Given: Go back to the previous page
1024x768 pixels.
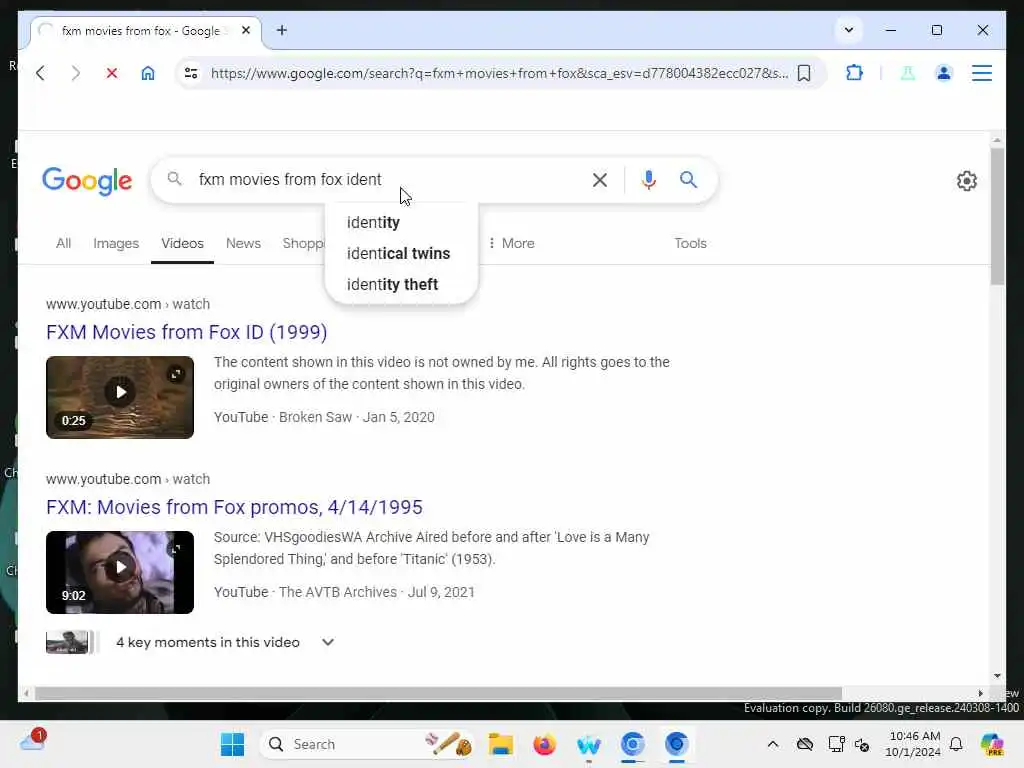Looking at the screenshot, I should tap(40, 73).
